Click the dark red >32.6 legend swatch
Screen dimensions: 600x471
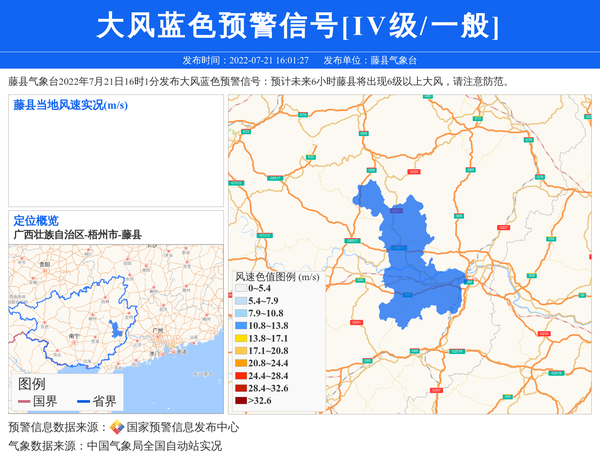(x=241, y=401)
